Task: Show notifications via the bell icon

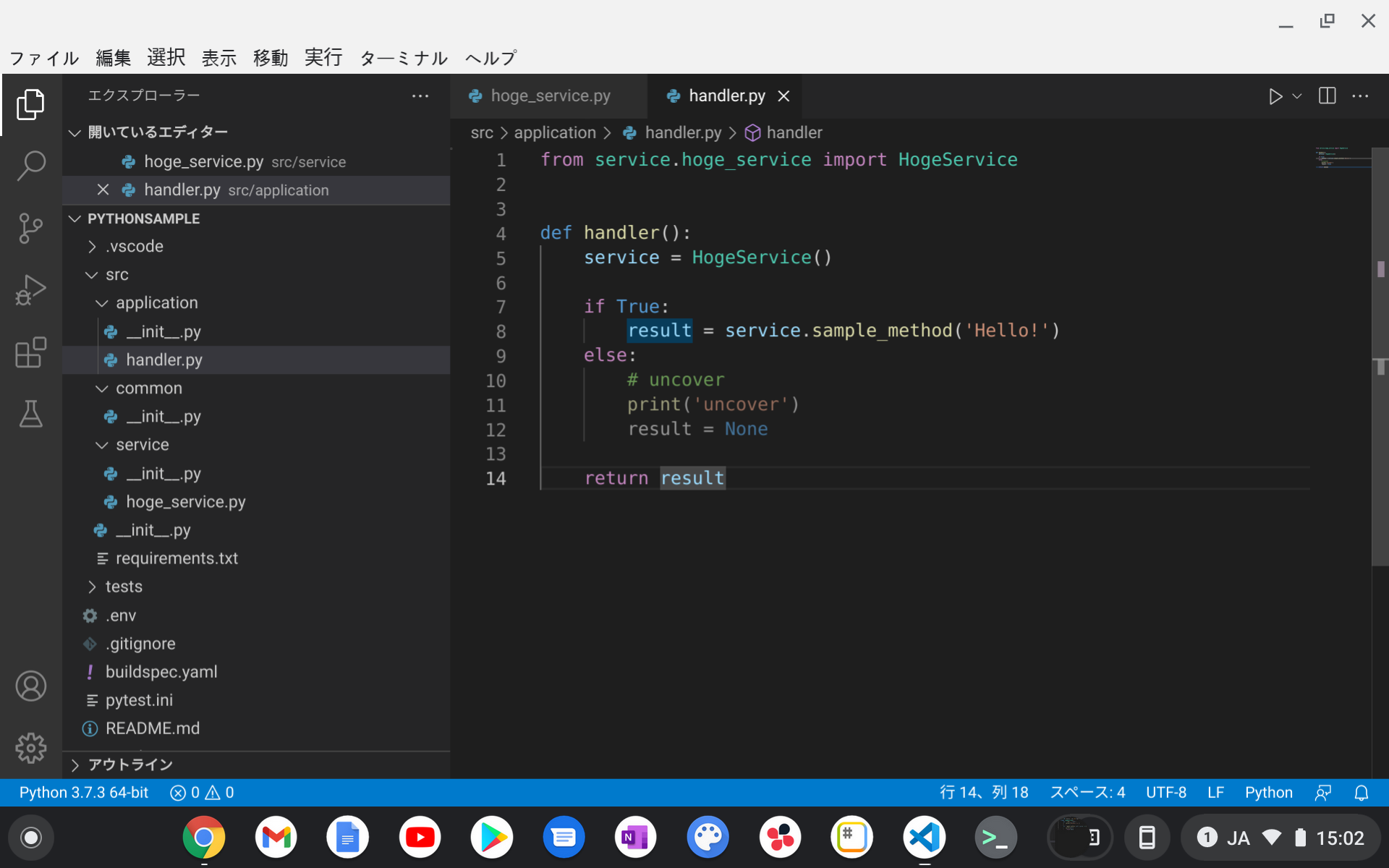Action: 1362,792
